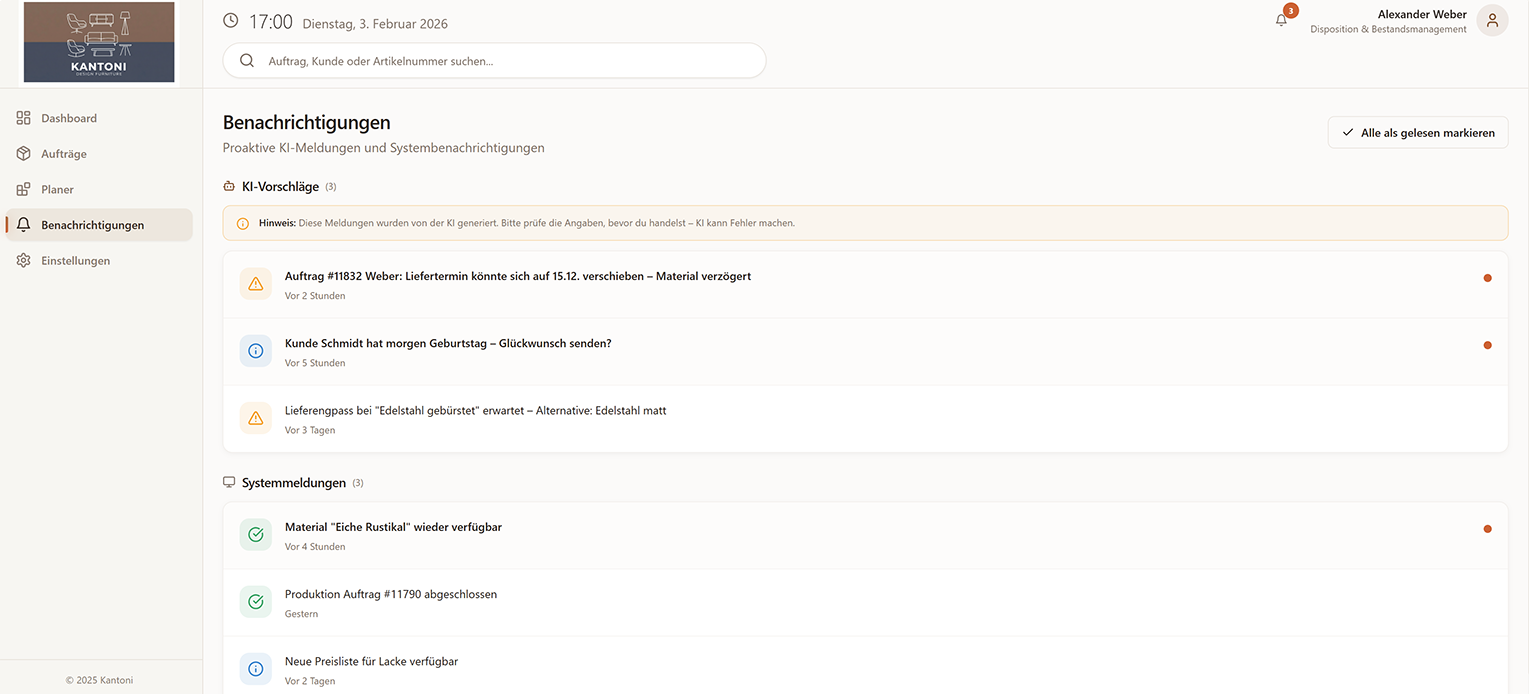Go to Aufträge in sidebar
Image resolution: width=1529 pixels, height=694 pixels.
63,154
